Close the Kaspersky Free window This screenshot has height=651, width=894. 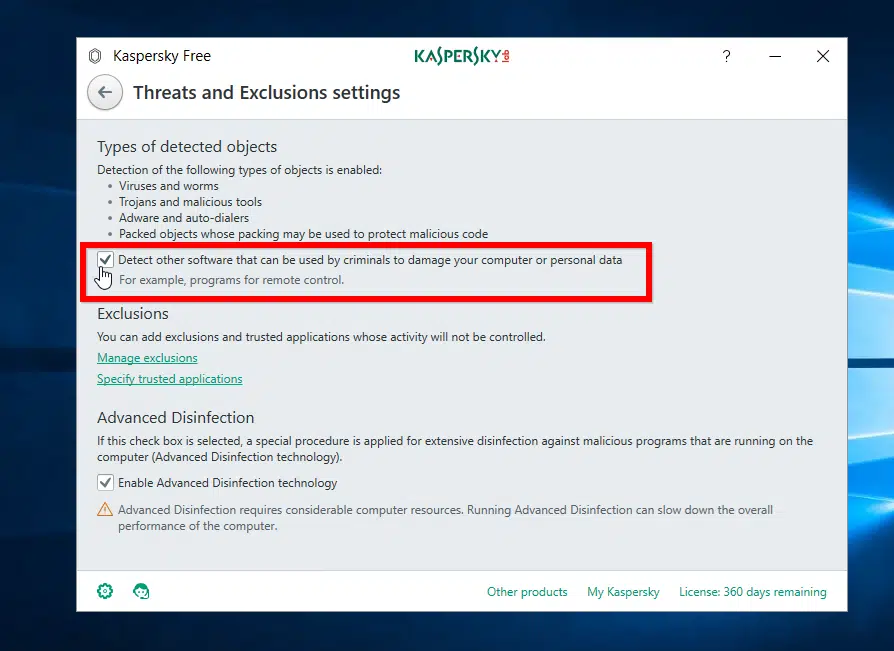click(x=823, y=56)
